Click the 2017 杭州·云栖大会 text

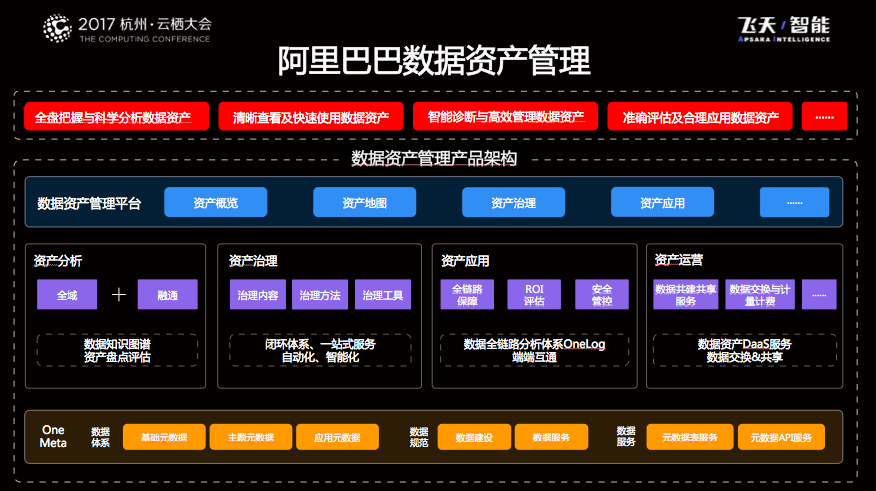coord(145,24)
